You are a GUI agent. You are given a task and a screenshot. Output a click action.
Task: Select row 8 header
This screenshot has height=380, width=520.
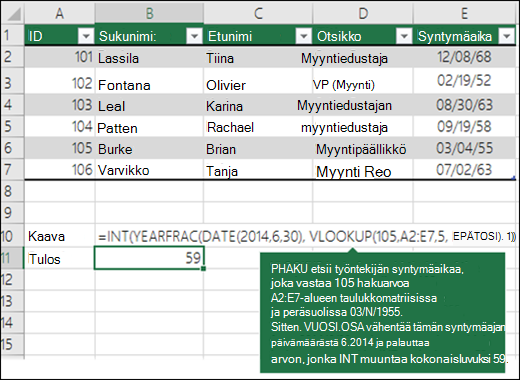click(x=12, y=191)
